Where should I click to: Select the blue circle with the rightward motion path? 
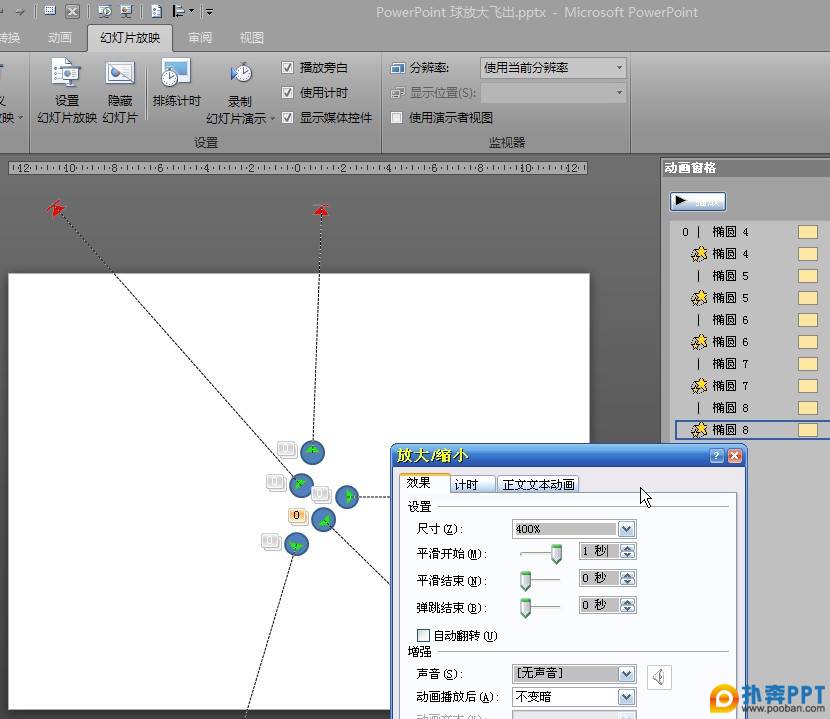click(x=347, y=497)
